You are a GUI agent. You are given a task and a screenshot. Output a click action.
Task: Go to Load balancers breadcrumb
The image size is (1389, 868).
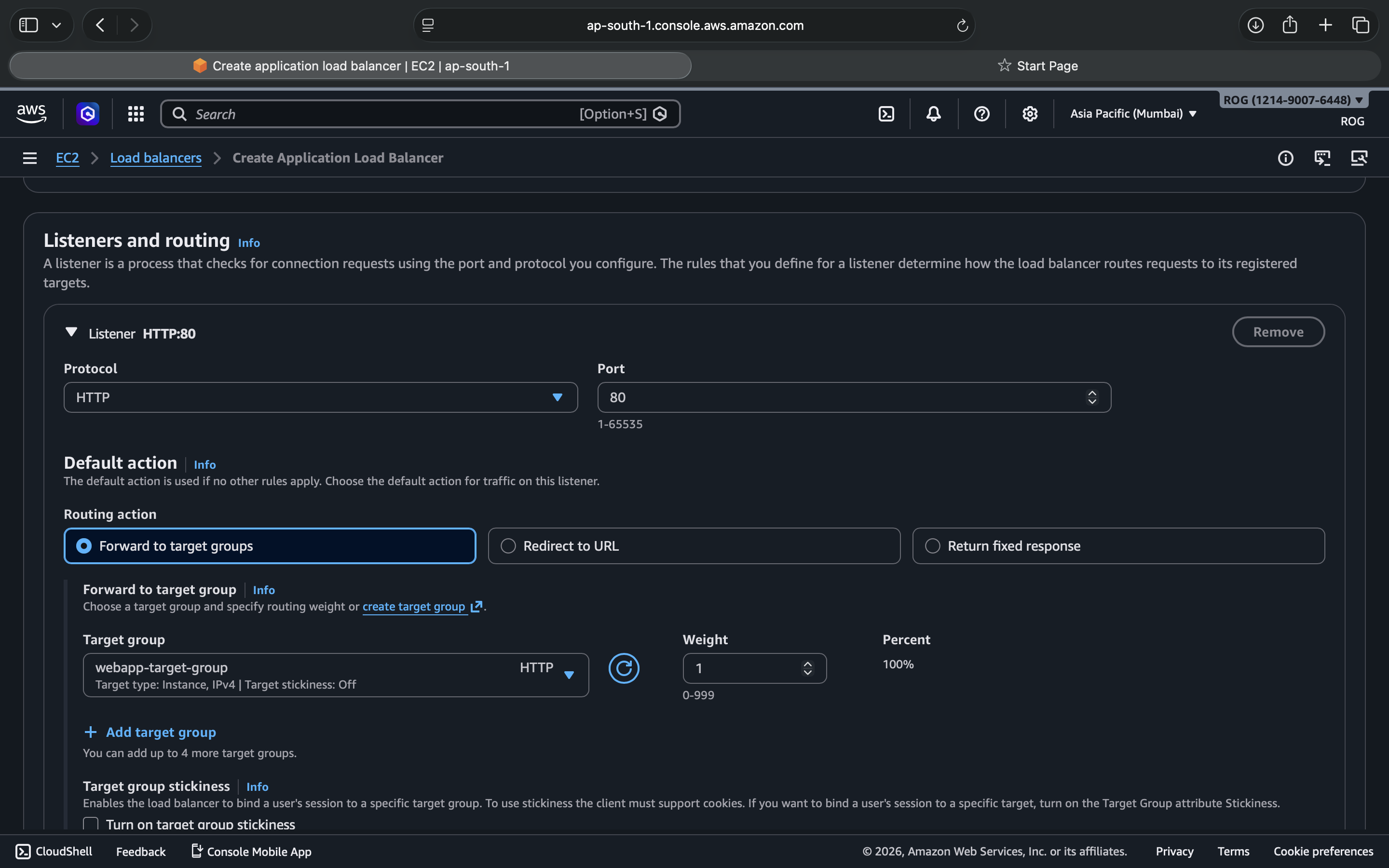point(156,158)
